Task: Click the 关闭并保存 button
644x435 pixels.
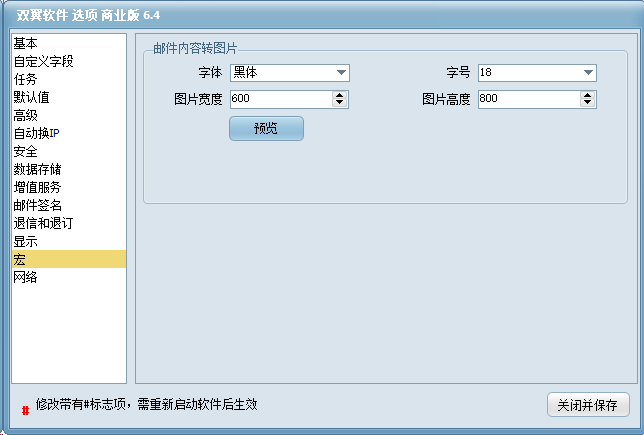Action: tap(588, 405)
